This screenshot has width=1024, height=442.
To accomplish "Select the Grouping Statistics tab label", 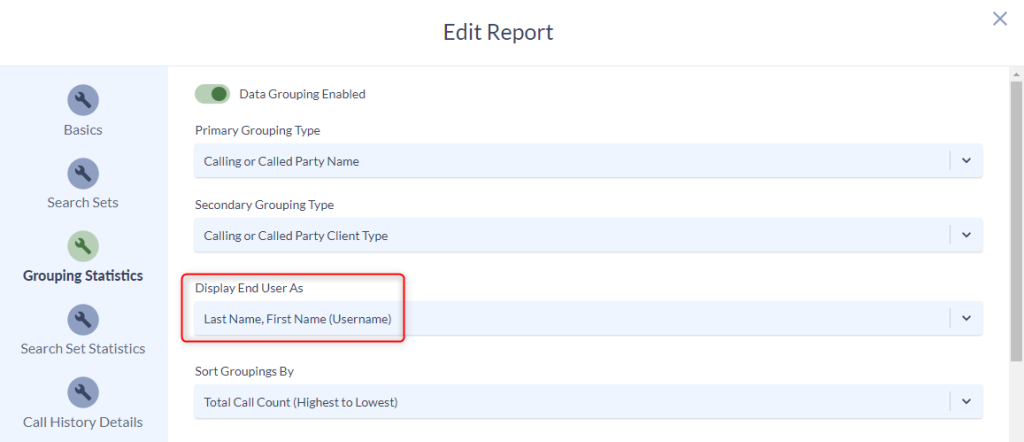I will pyautogui.click(x=83, y=276).
